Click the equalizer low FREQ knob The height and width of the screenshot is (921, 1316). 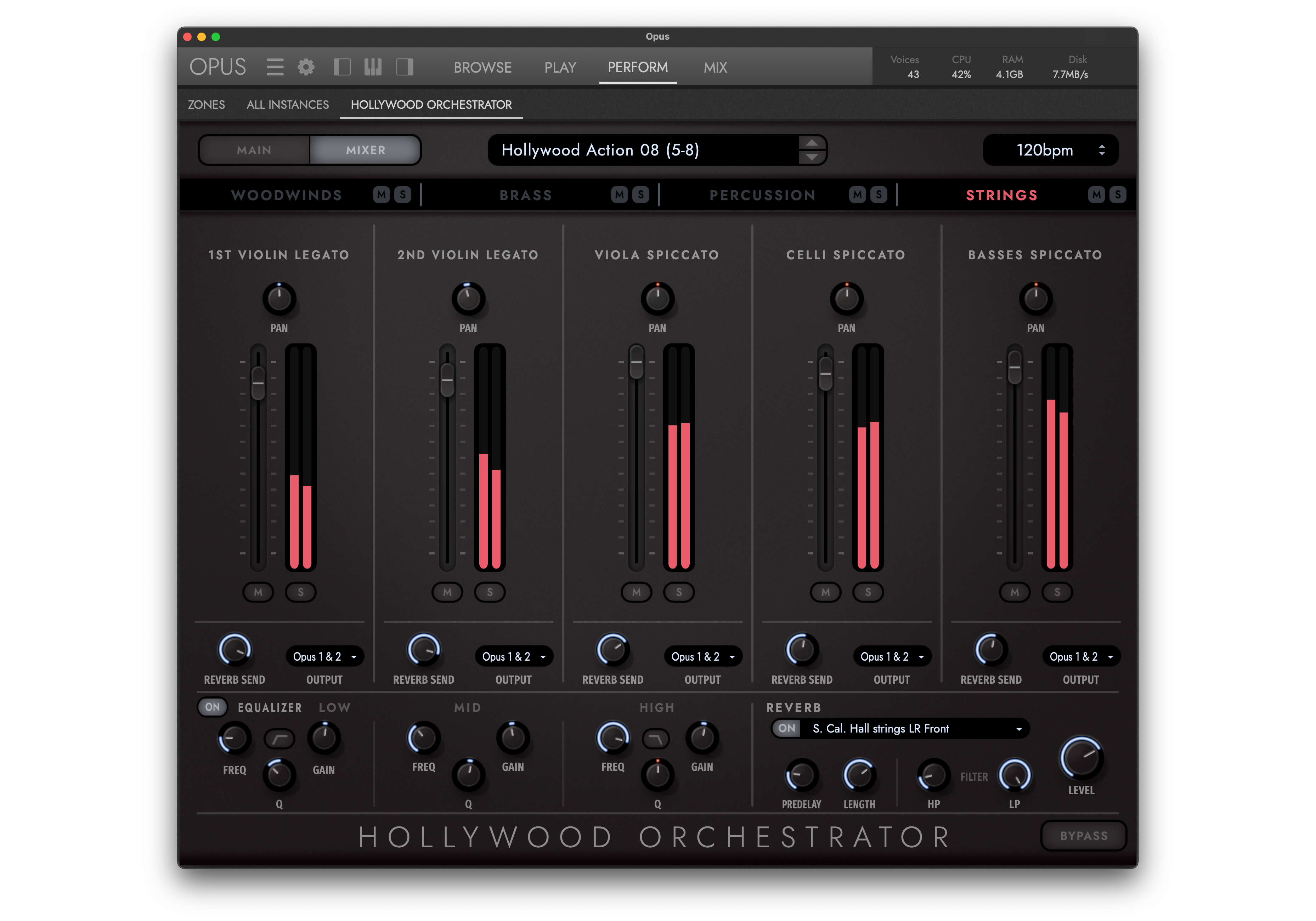[x=235, y=738]
